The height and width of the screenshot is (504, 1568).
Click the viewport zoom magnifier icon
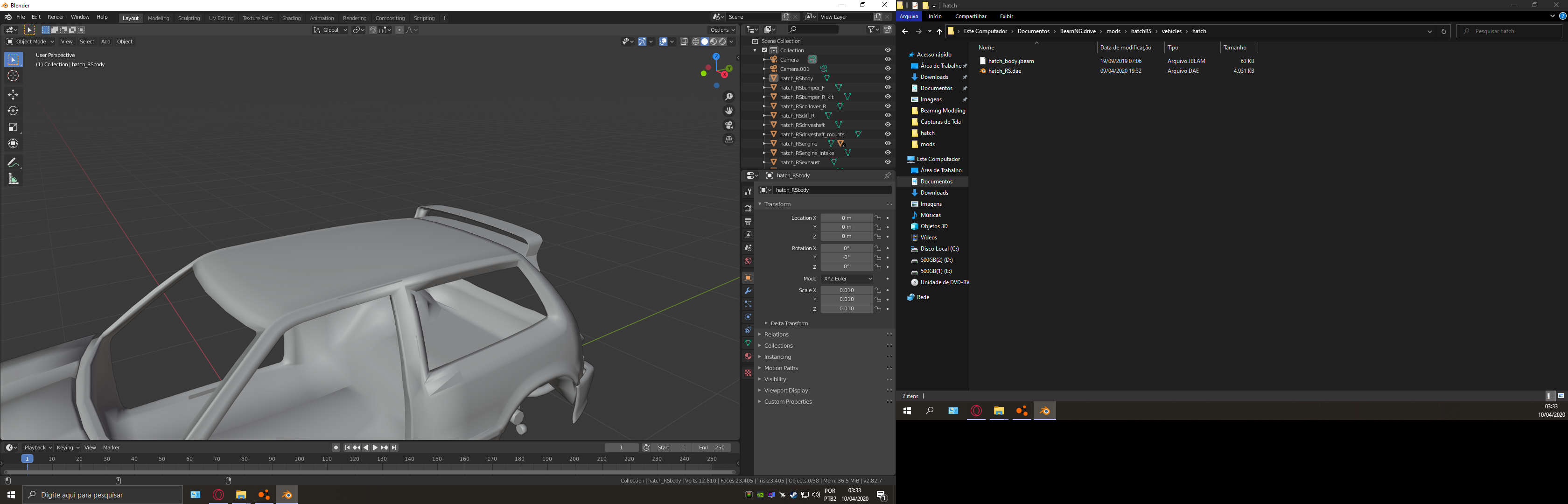click(x=728, y=97)
